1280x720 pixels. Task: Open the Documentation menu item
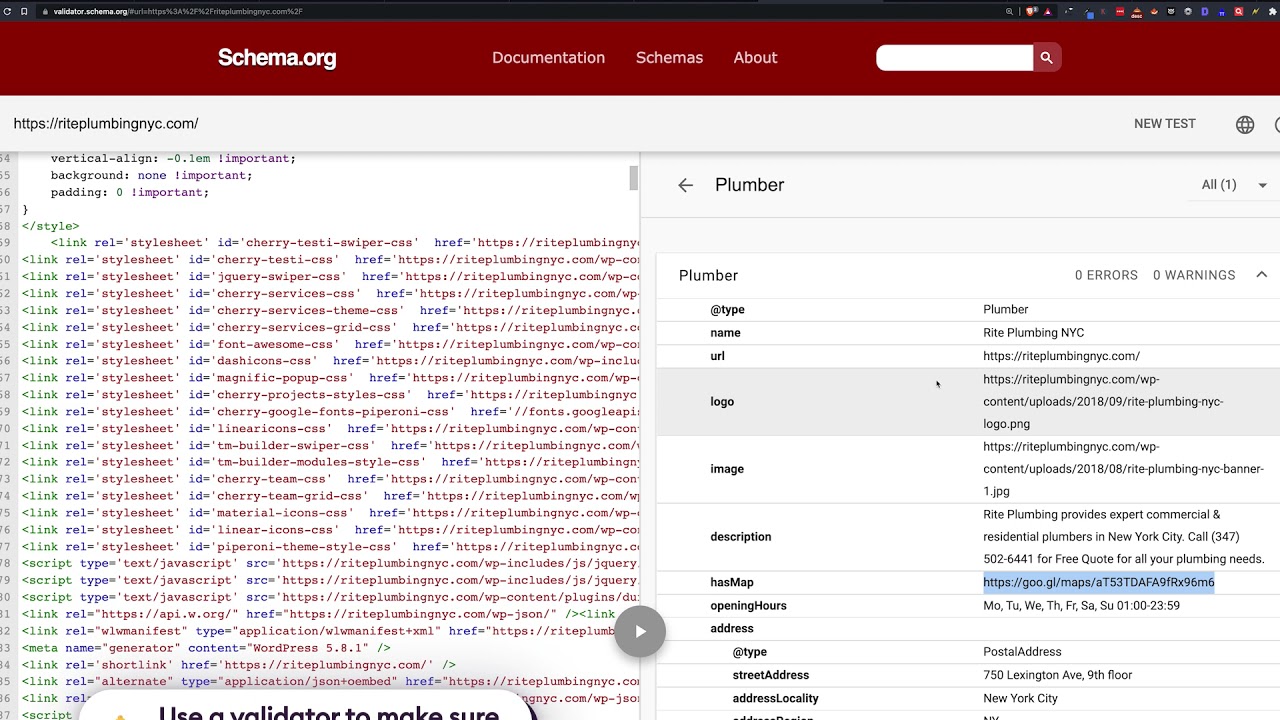pos(548,58)
